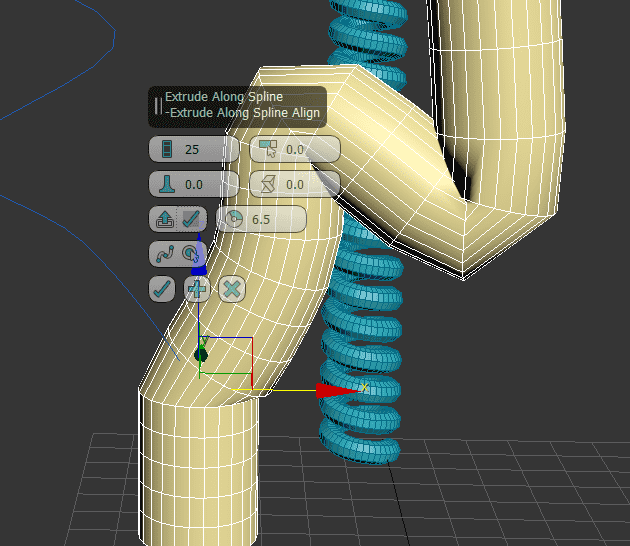Confirm the extrude with the OK checkmark
The height and width of the screenshot is (546, 630).
point(162,288)
